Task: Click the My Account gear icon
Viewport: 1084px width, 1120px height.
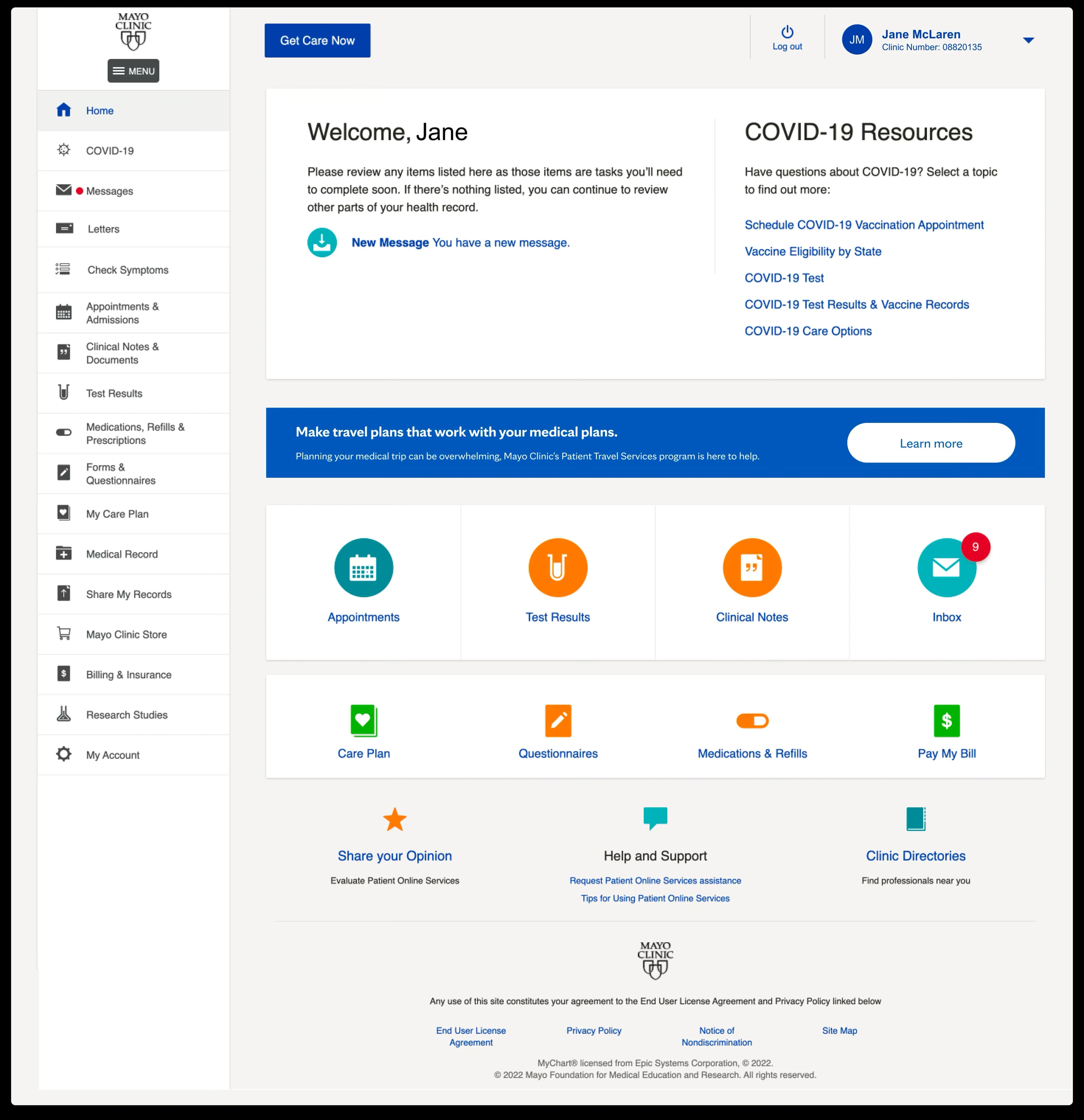Action: 64,754
